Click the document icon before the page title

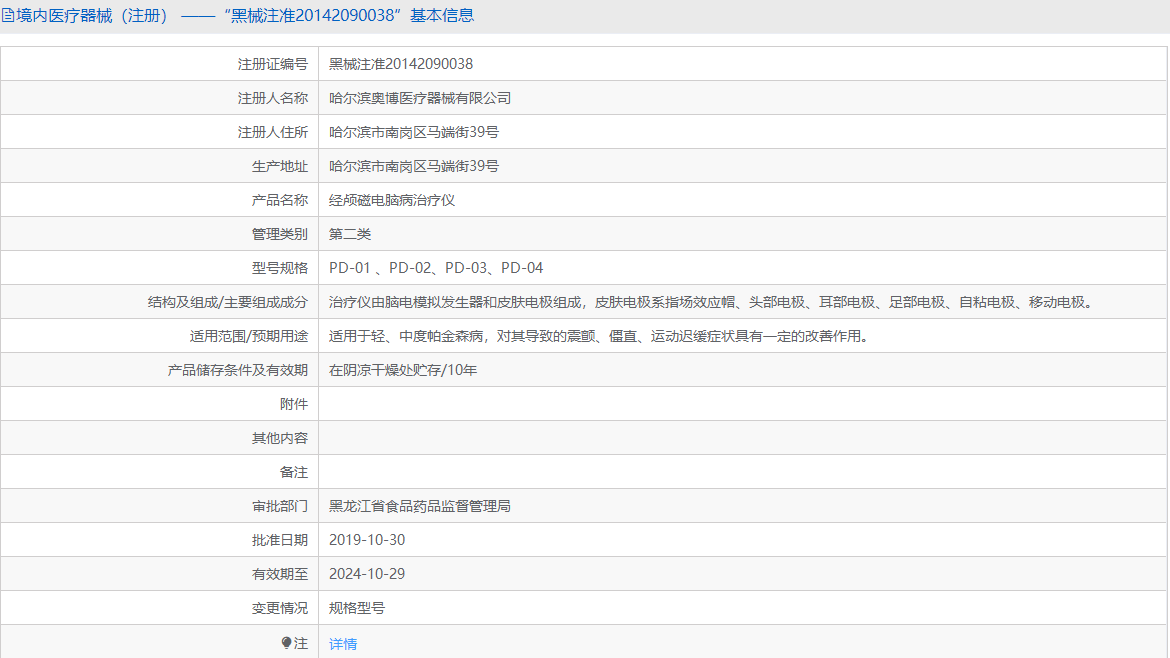tap(7, 15)
